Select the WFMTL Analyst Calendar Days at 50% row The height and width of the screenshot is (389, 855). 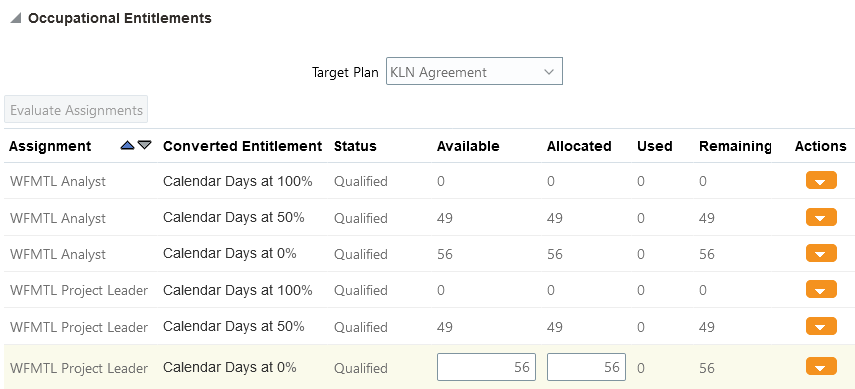(x=429, y=217)
